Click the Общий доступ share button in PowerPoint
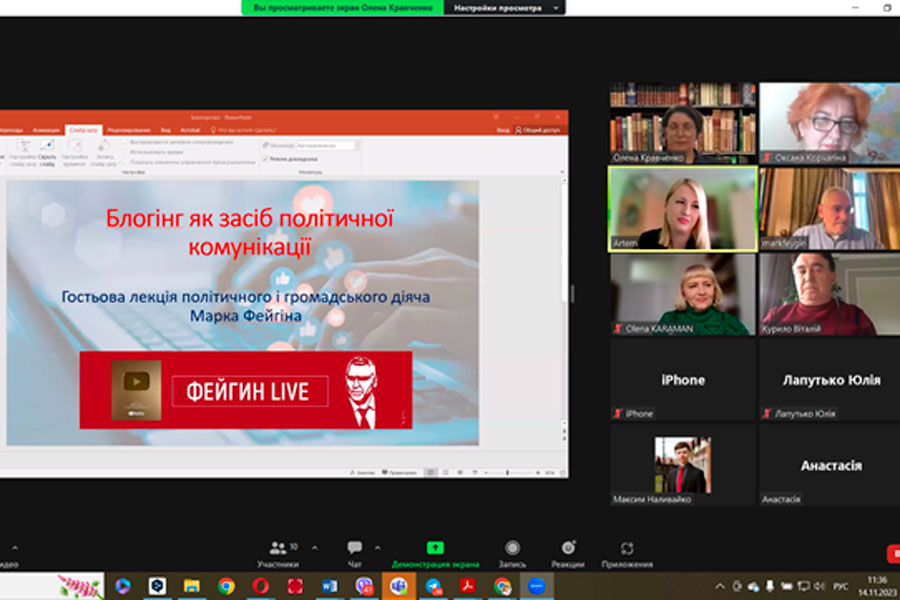This screenshot has height=600, width=900. pos(537,130)
